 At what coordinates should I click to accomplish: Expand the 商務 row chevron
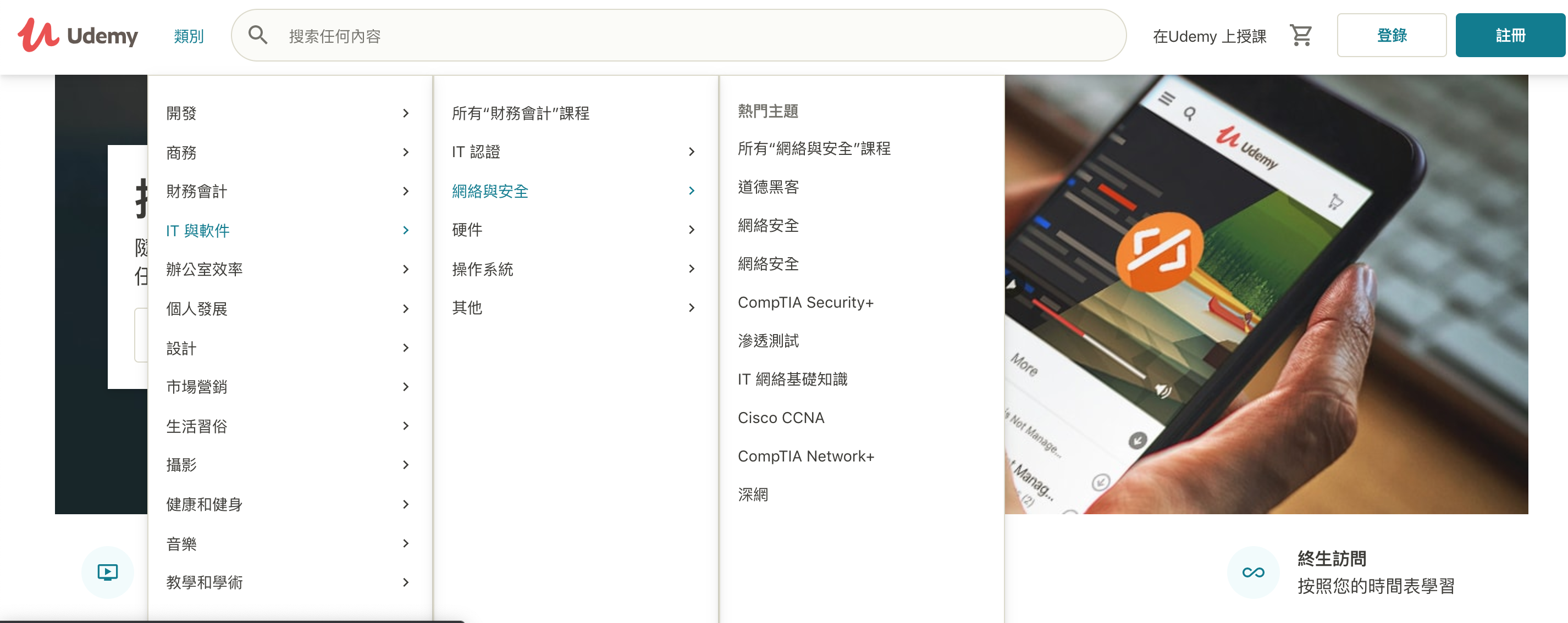coord(406,152)
